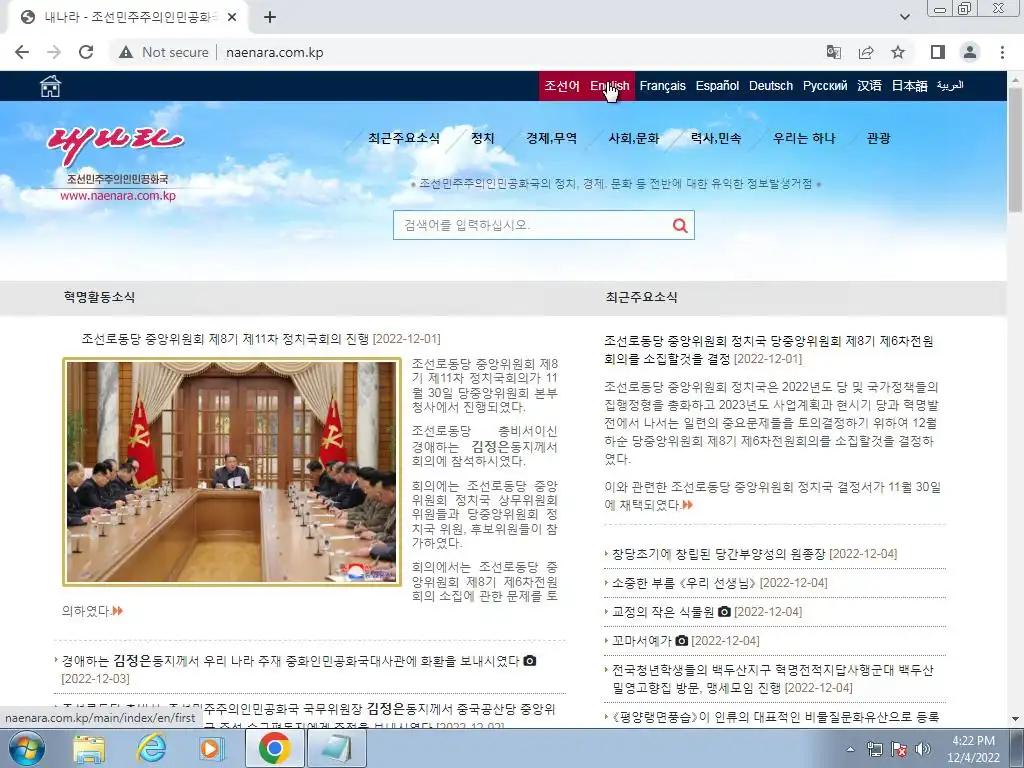Click the share page icon
Screen dimensions: 1024x768
[x=866, y=52]
